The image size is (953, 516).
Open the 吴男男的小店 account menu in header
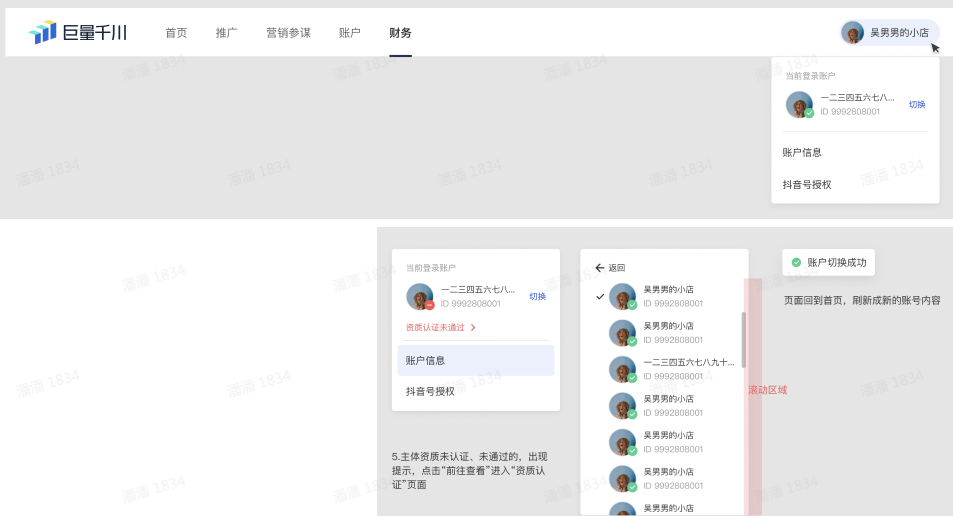click(x=890, y=33)
